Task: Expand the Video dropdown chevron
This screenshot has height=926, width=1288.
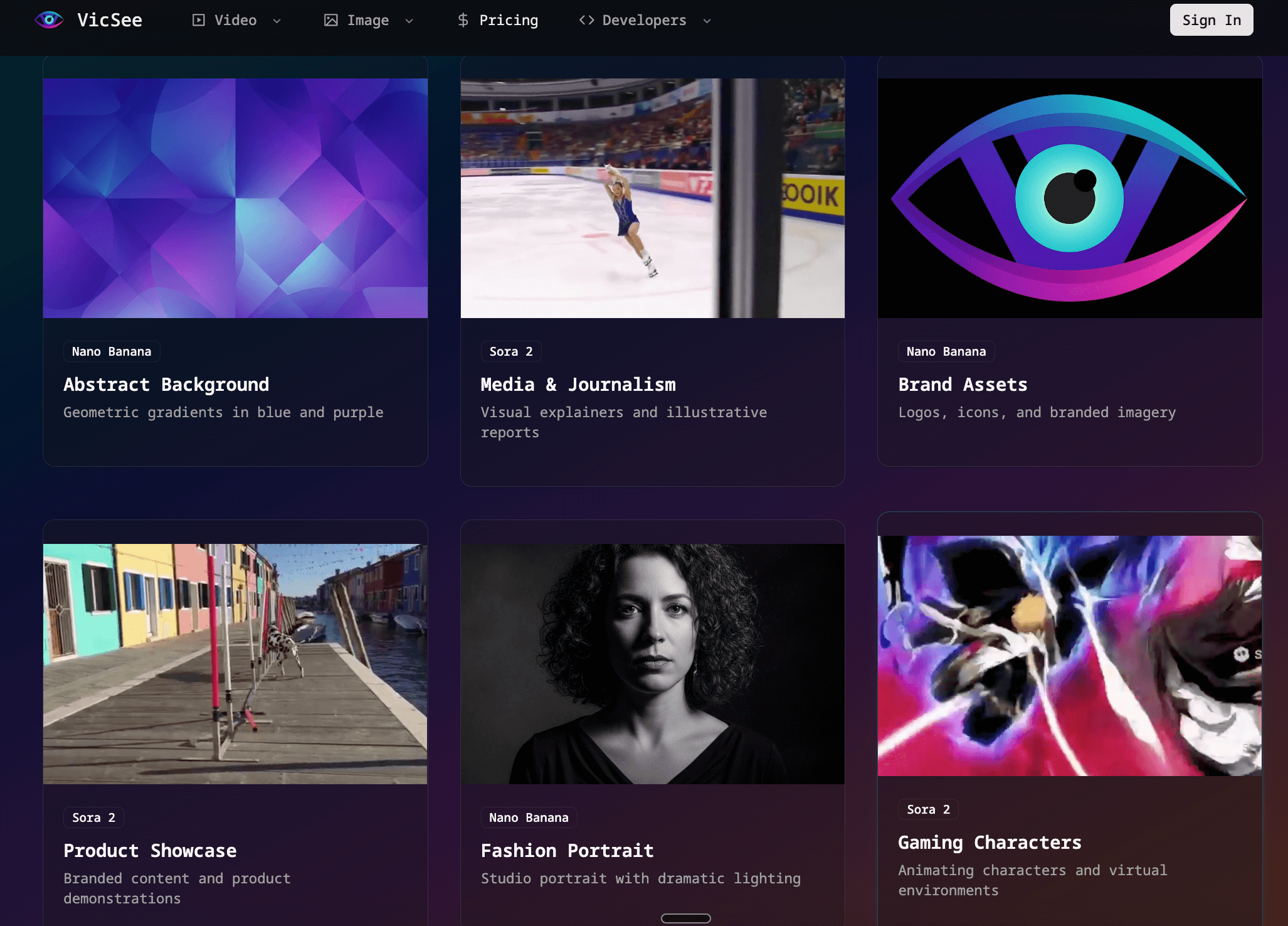Action: [x=277, y=21]
